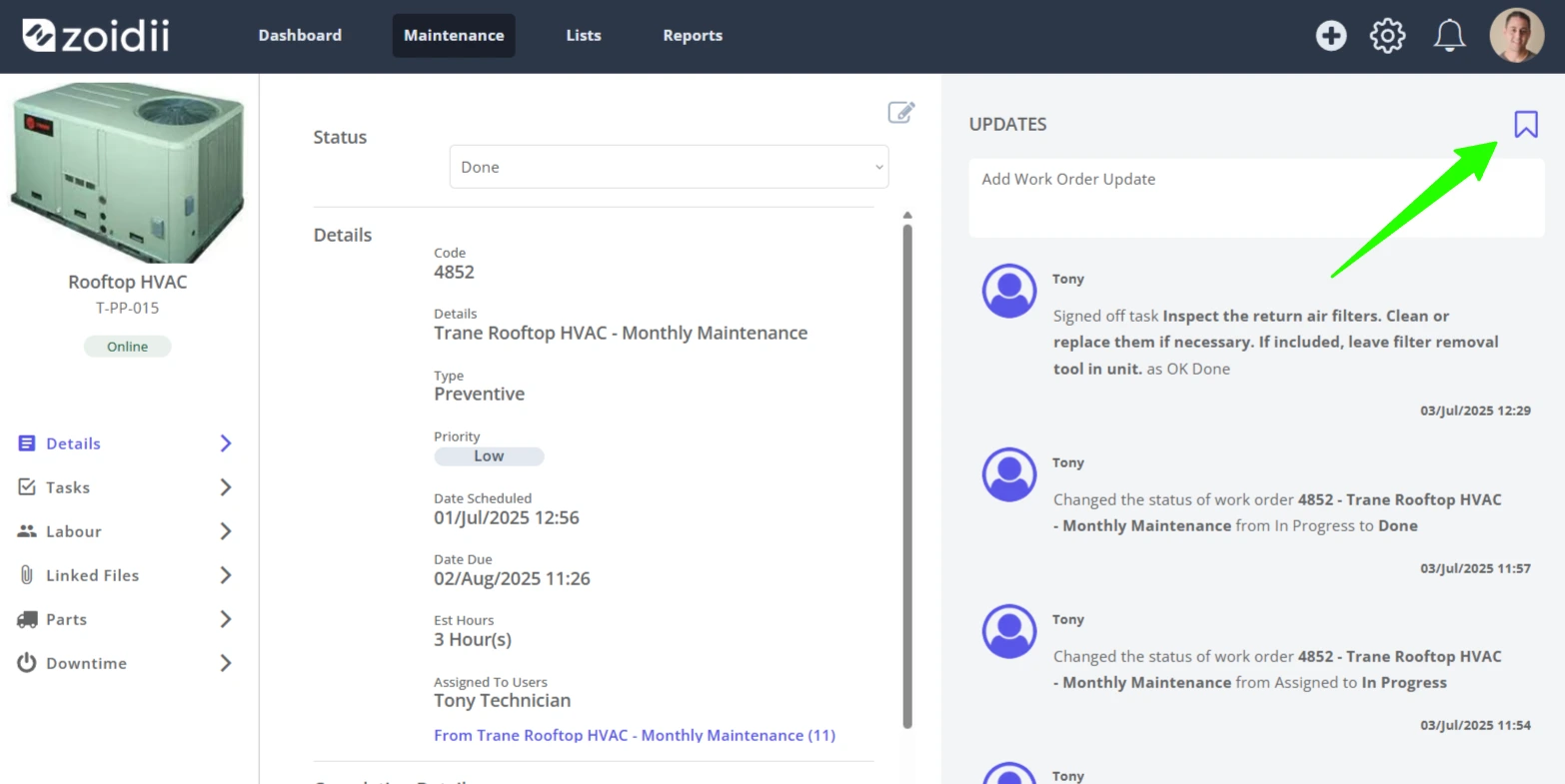Click the Tasks checkbox icon in sidebar

tap(27, 487)
